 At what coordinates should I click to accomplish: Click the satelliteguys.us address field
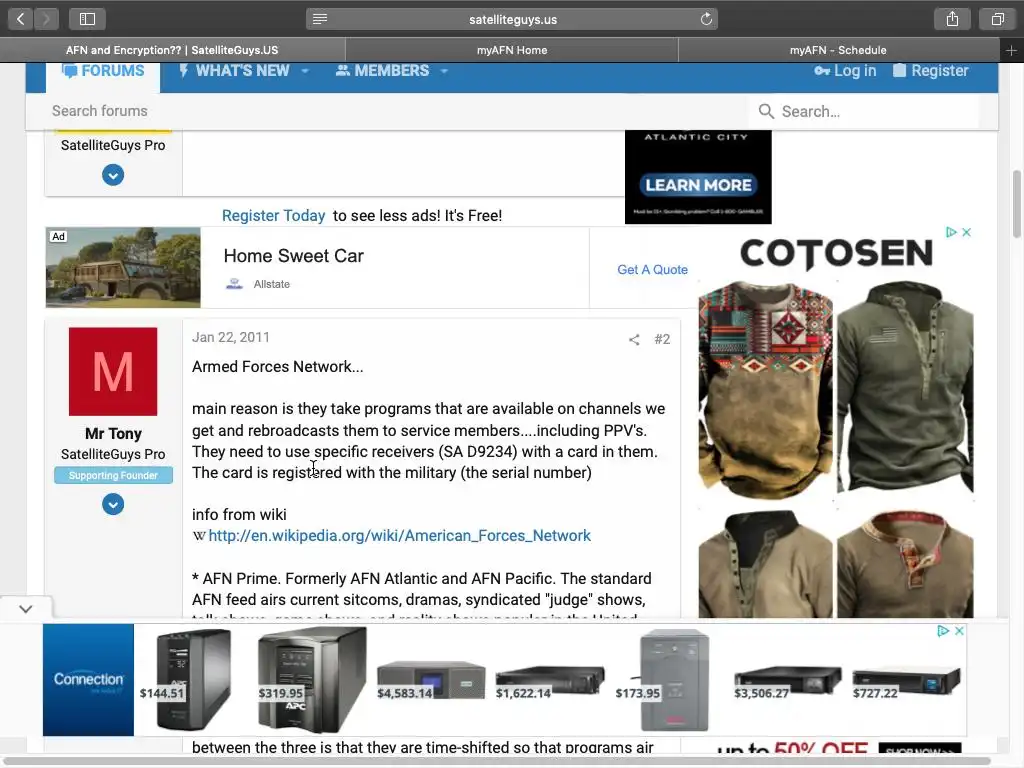(x=512, y=19)
